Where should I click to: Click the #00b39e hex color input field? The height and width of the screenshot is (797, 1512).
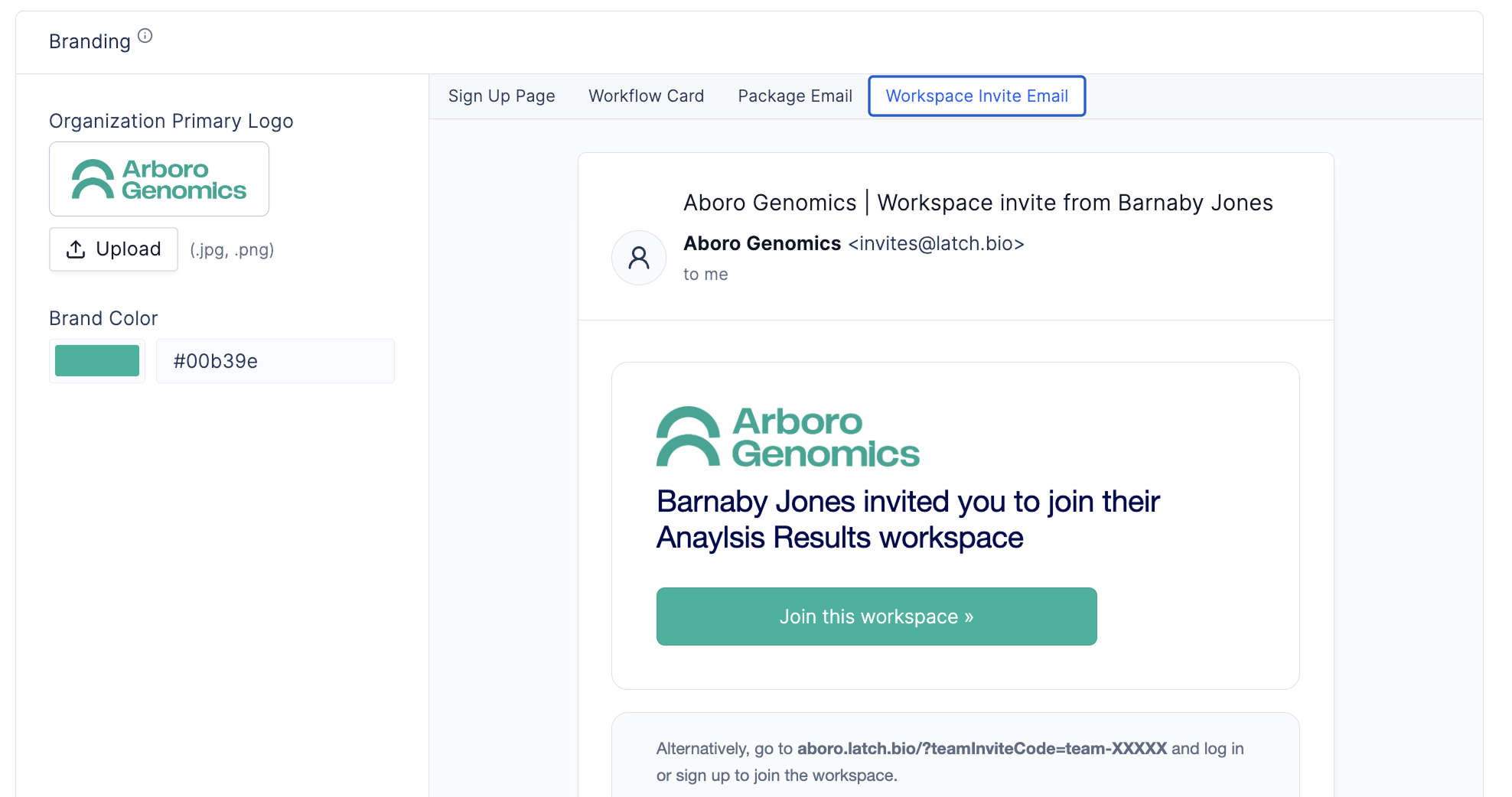coord(275,361)
